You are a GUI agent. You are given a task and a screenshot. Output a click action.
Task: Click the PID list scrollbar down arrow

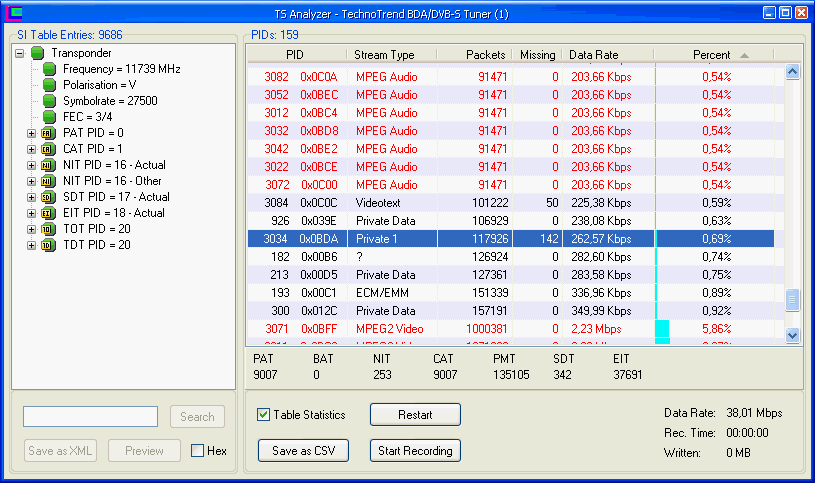click(x=793, y=336)
